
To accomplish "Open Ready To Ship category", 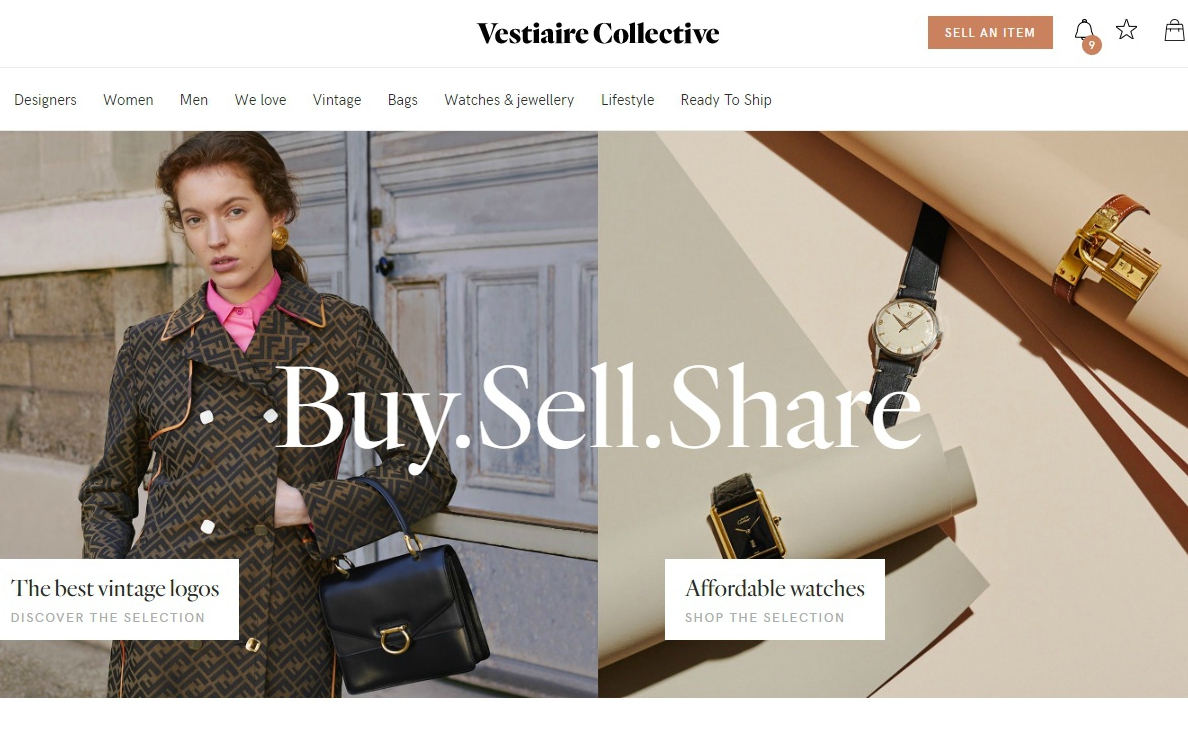I will [726, 100].
